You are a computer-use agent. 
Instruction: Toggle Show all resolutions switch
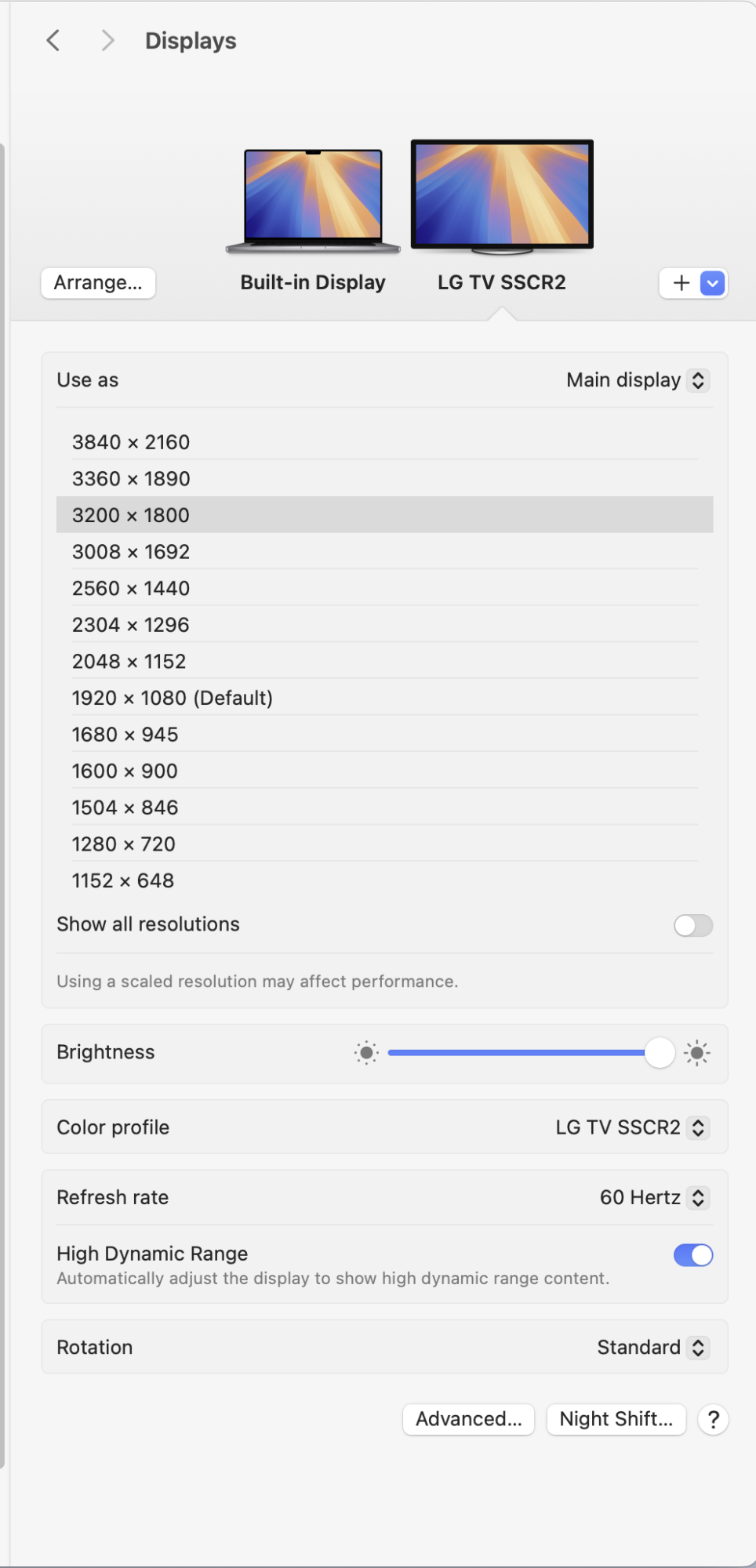click(x=692, y=926)
